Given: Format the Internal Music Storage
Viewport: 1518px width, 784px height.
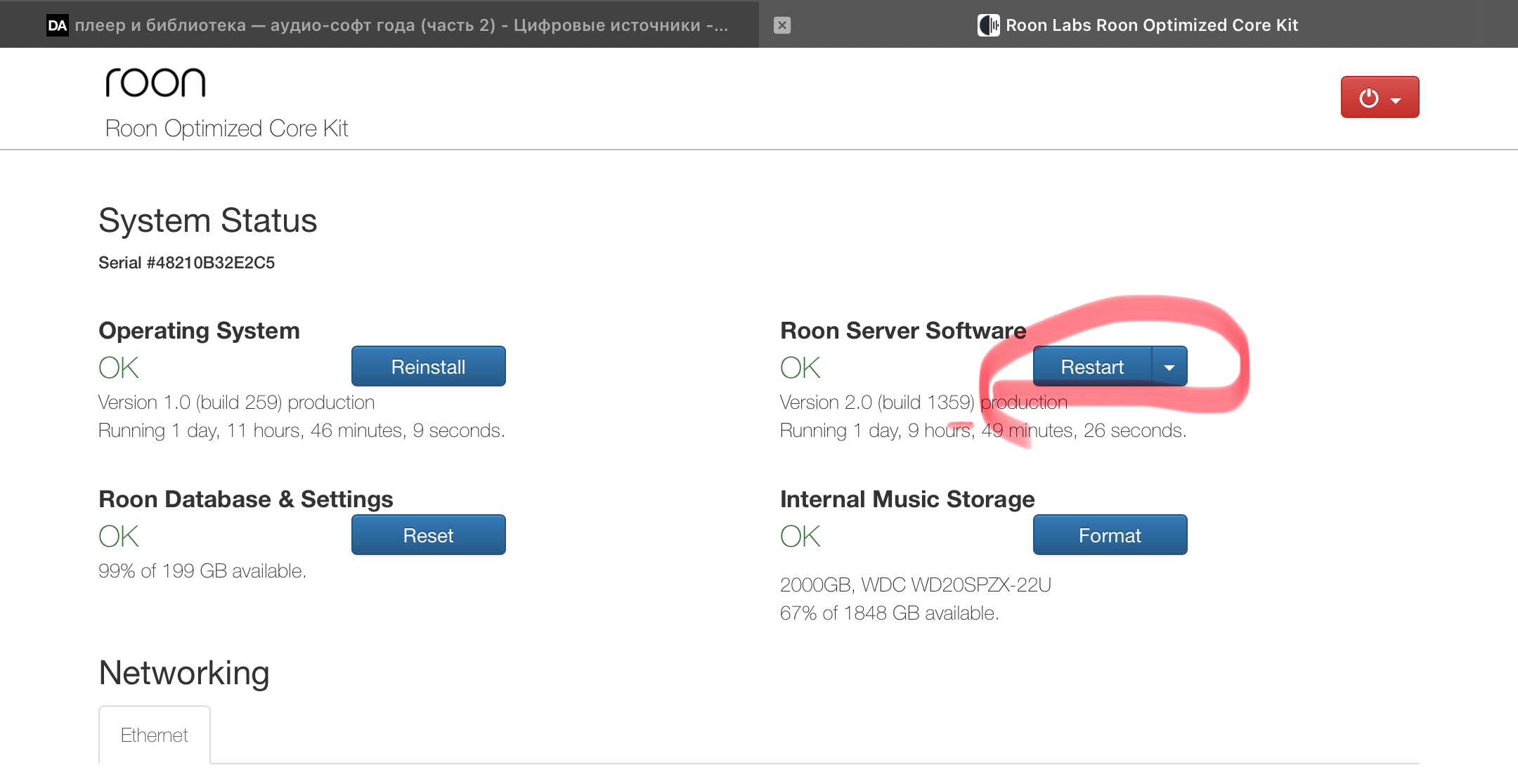Looking at the screenshot, I should (x=1110, y=535).
